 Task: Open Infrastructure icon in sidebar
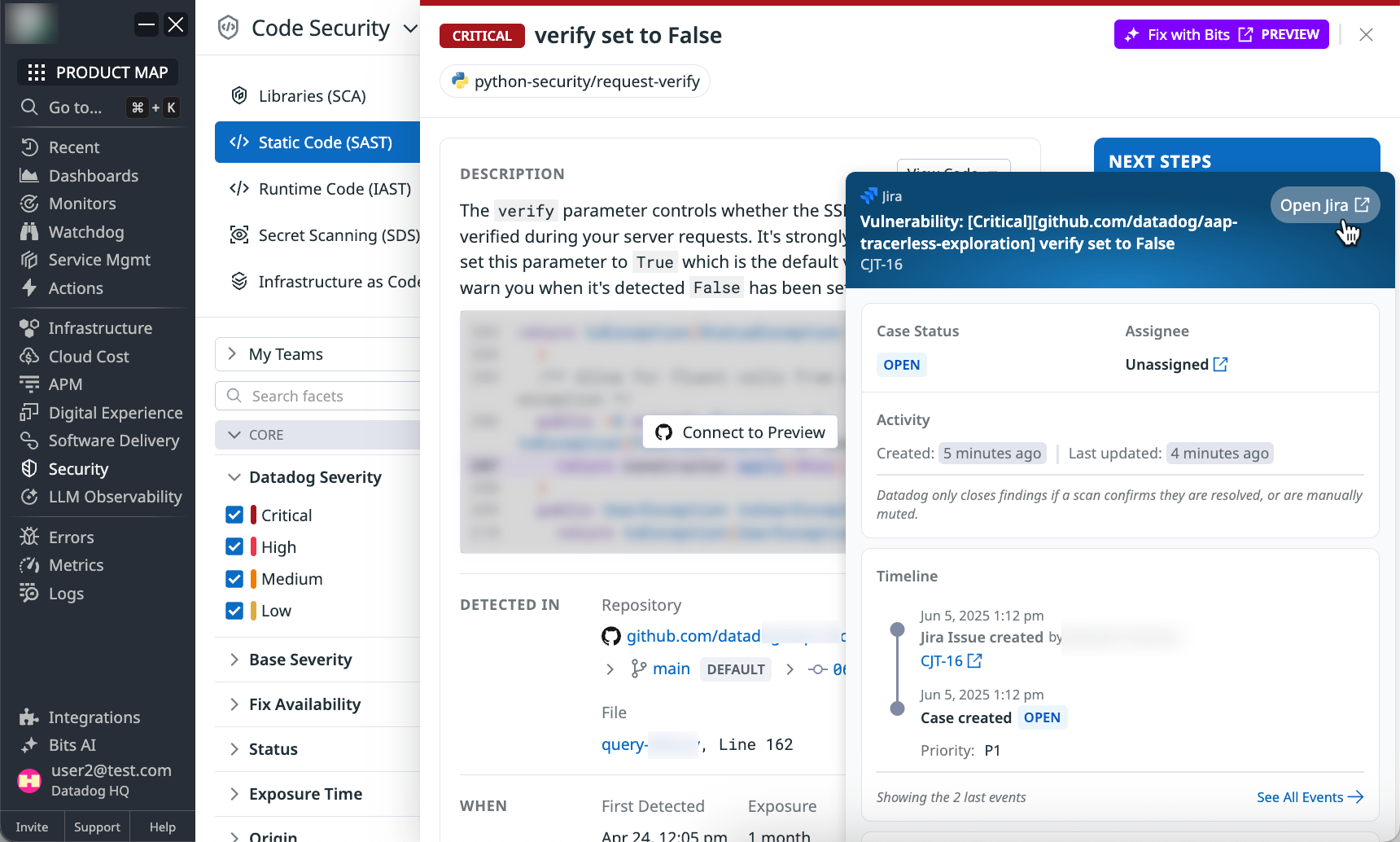[29, 328]
